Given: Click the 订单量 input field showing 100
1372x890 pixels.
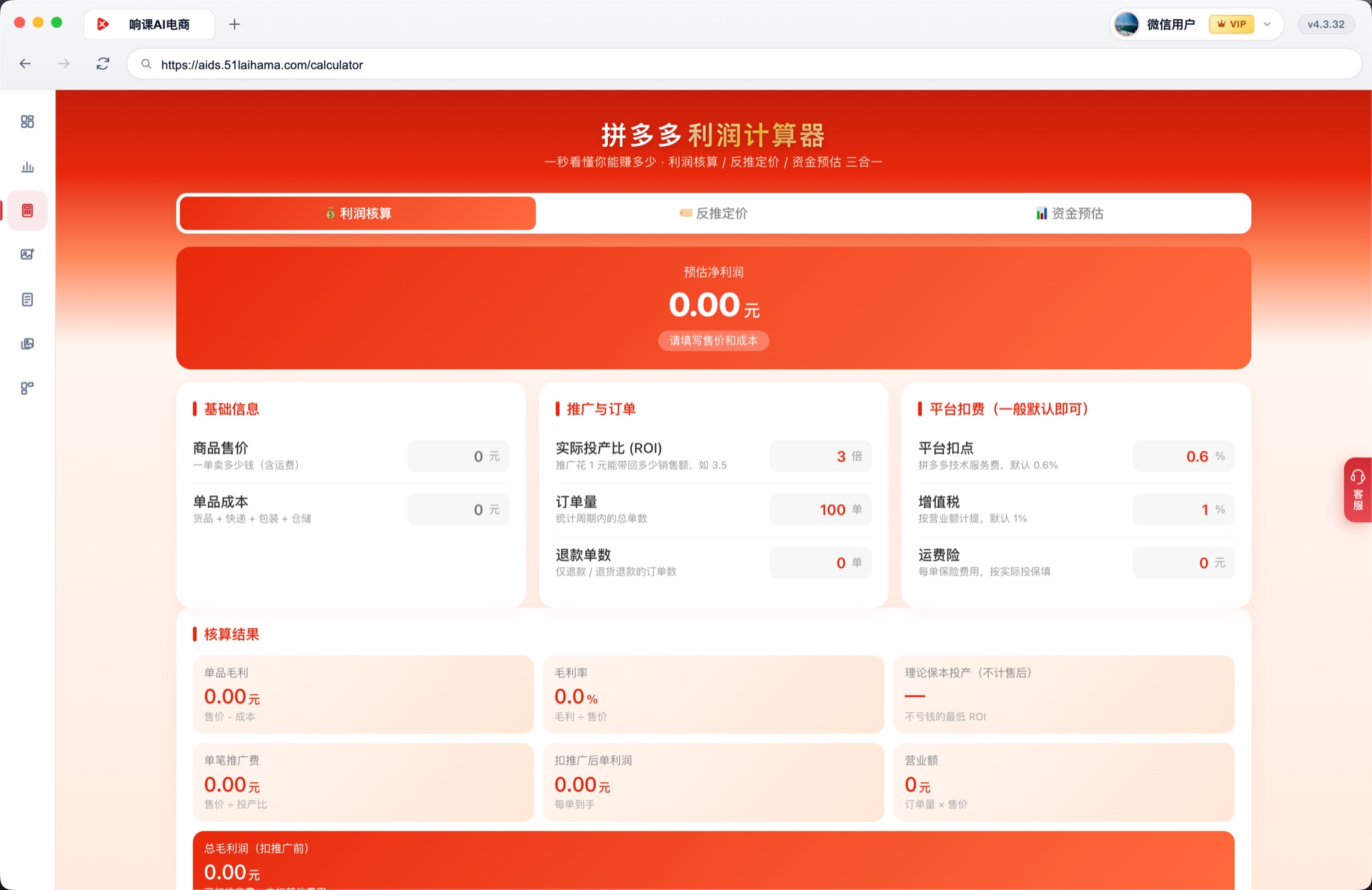Looking at the screenshot, I should (820, 510).
